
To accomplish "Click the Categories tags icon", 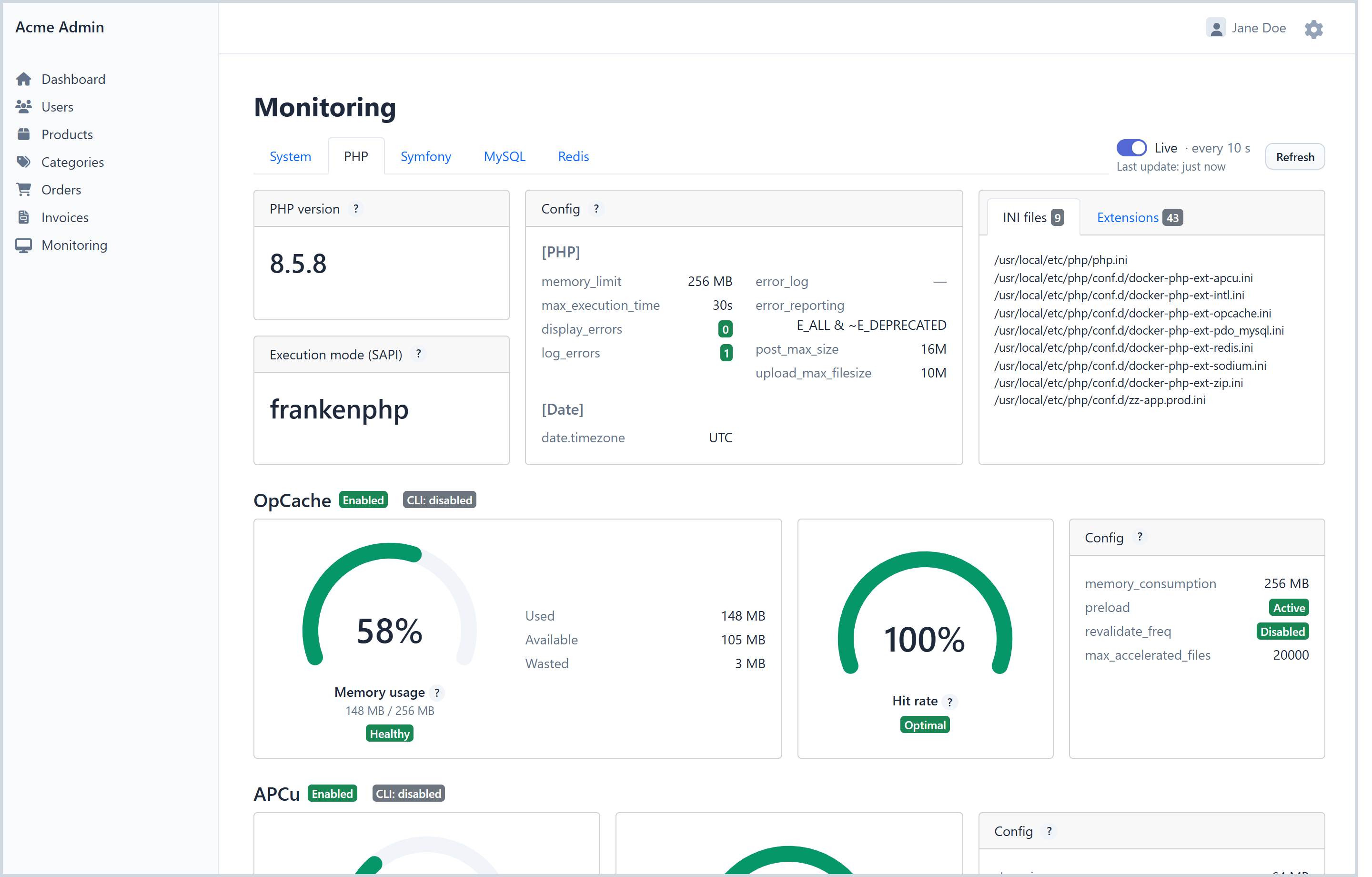I will point(23,163).
